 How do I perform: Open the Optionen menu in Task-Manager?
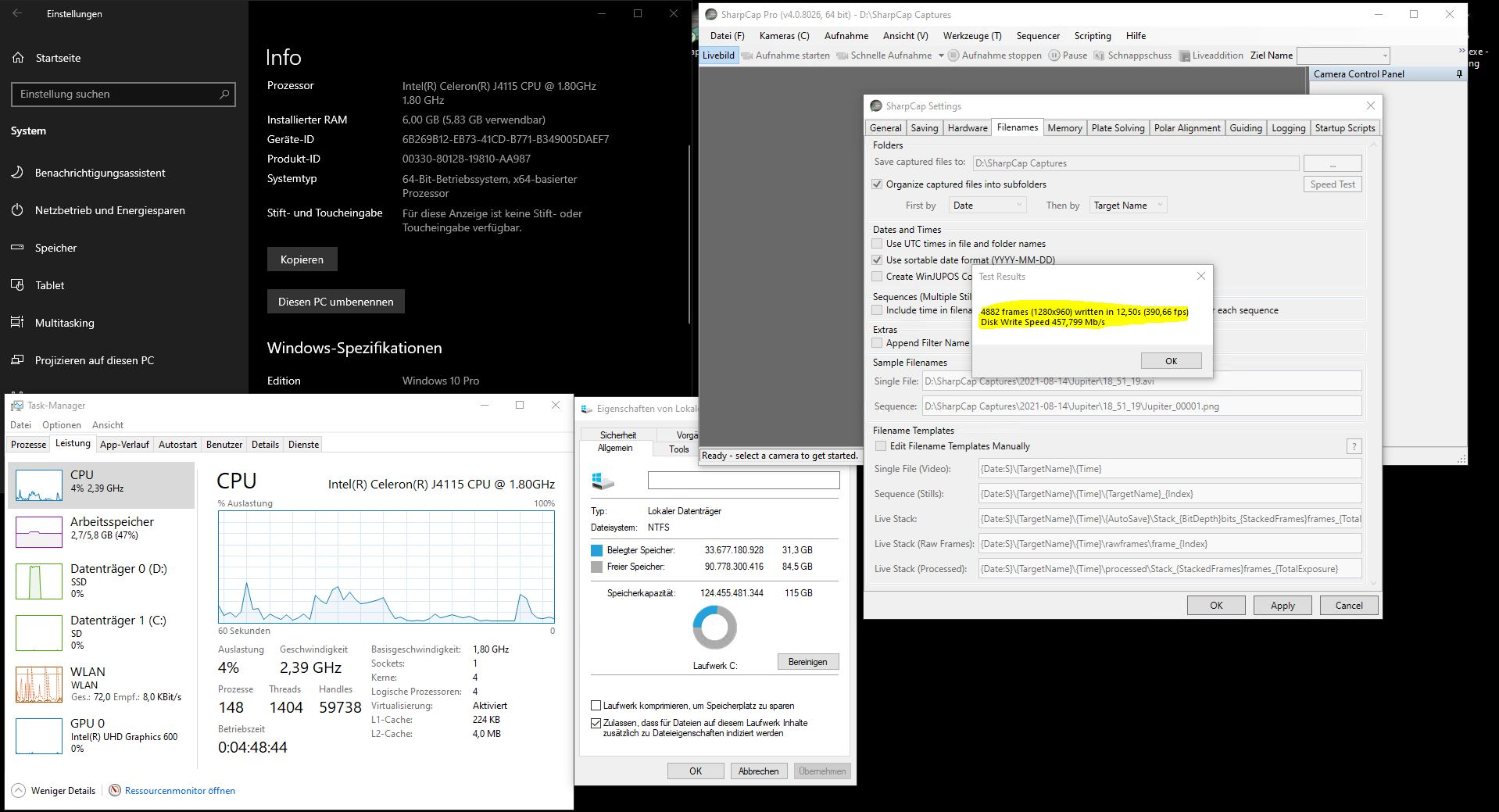(x=62, y=425)
